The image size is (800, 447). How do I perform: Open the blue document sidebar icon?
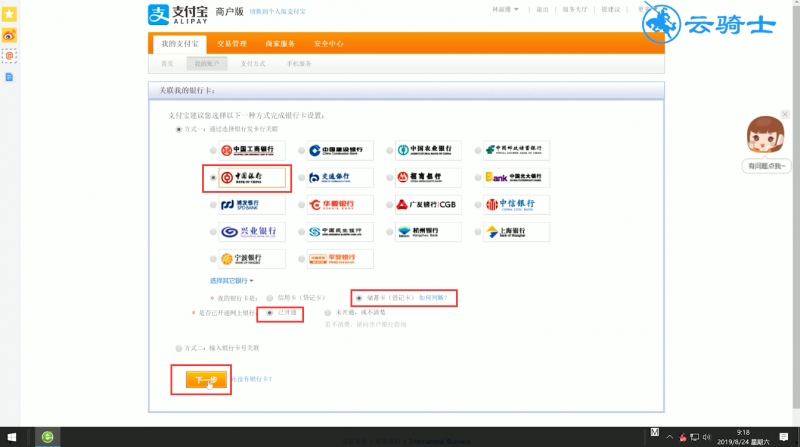pyautogui.click(x=9, y=77)
